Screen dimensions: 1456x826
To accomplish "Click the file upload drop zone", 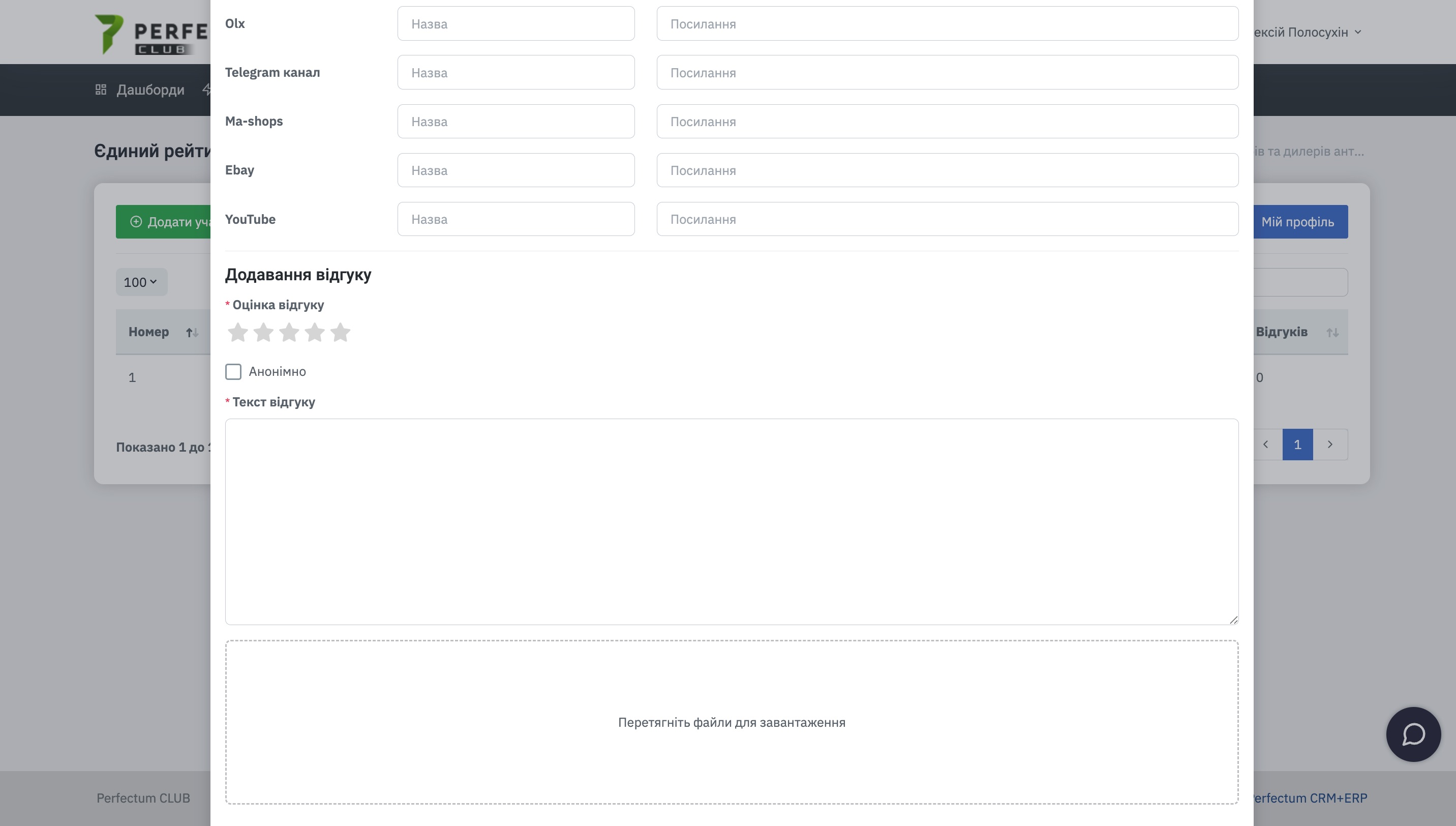I will pos(732,722).
